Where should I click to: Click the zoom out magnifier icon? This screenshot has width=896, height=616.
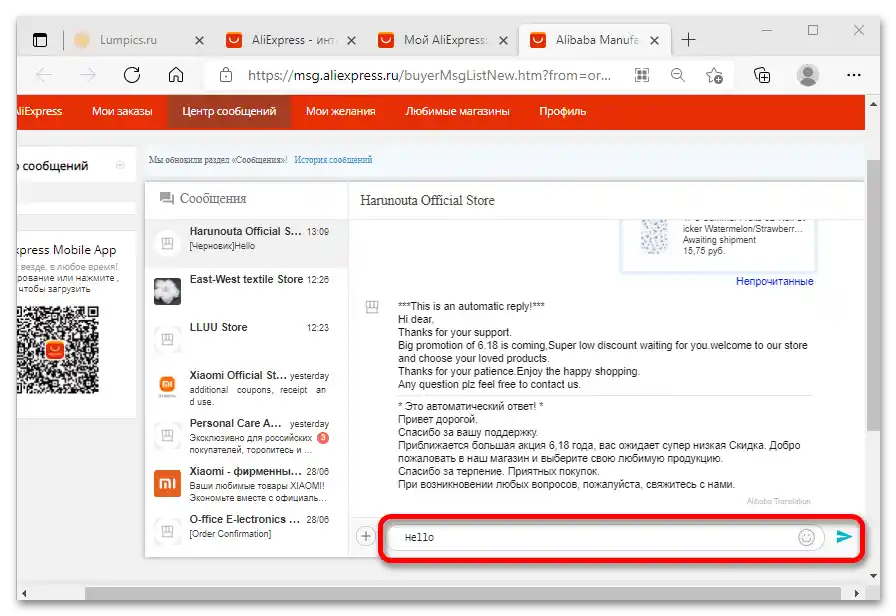pos(678,75)
